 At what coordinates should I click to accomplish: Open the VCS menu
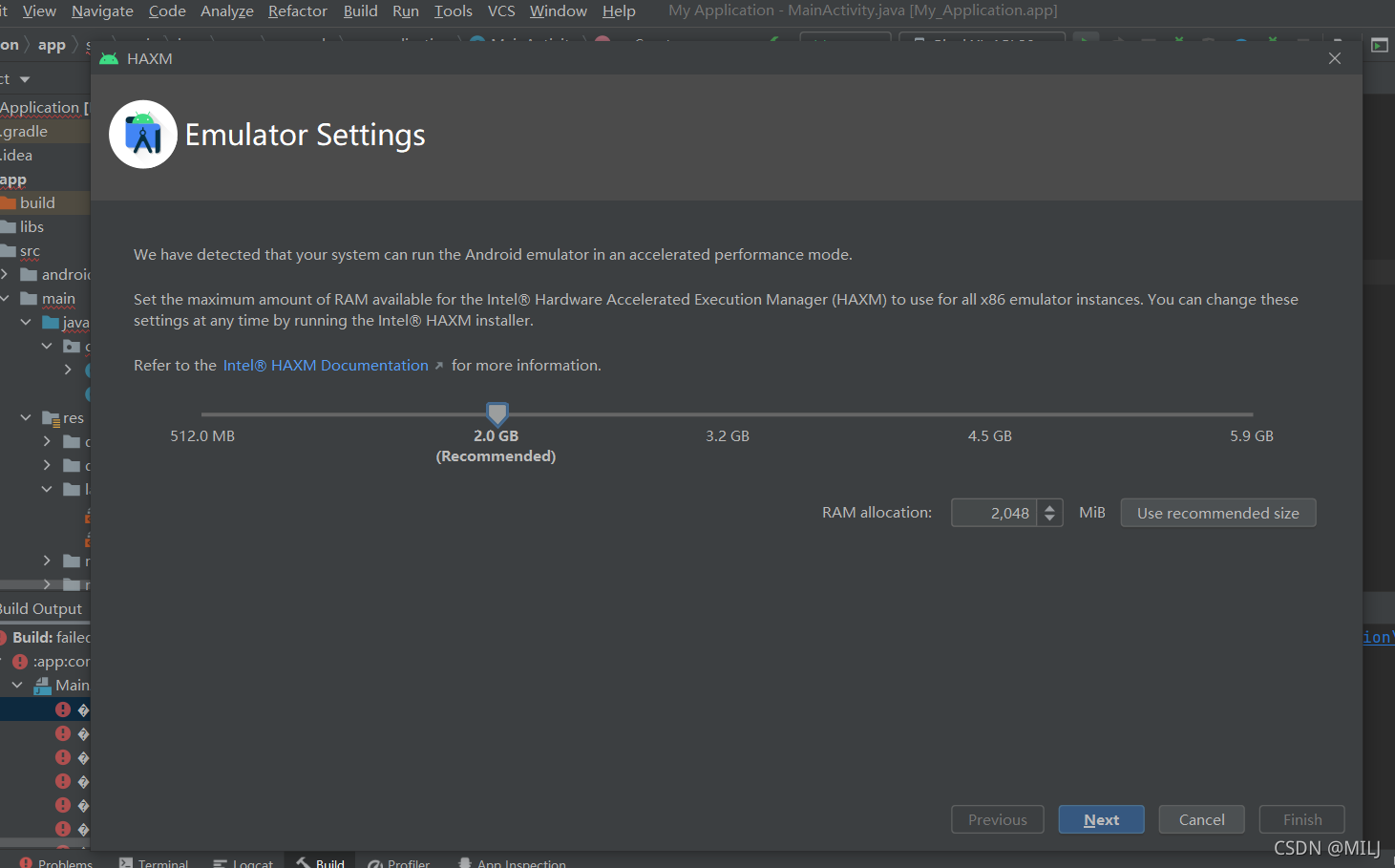[501, 11]
